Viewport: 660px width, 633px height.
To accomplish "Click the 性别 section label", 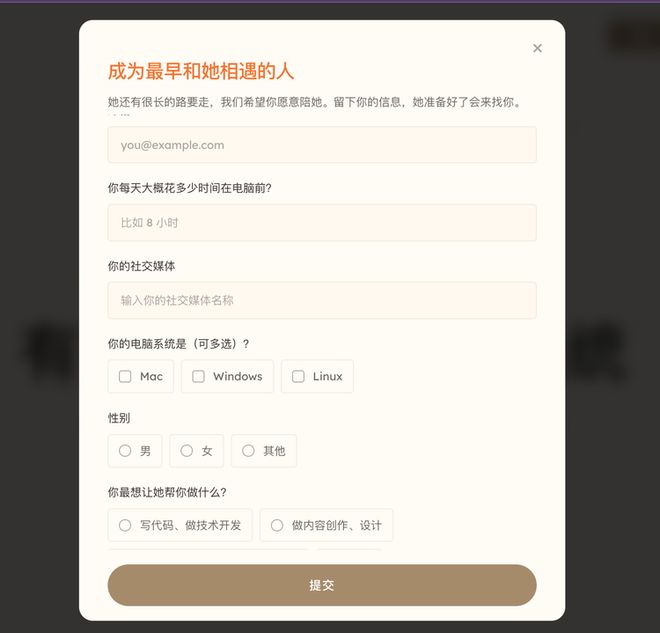I will point(119,418).
